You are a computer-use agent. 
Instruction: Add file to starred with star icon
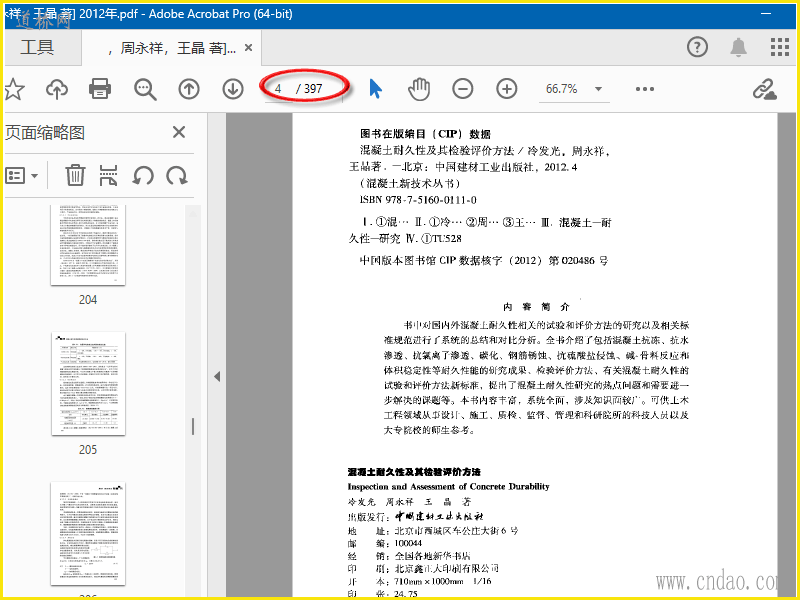click(x=14, y=89)
